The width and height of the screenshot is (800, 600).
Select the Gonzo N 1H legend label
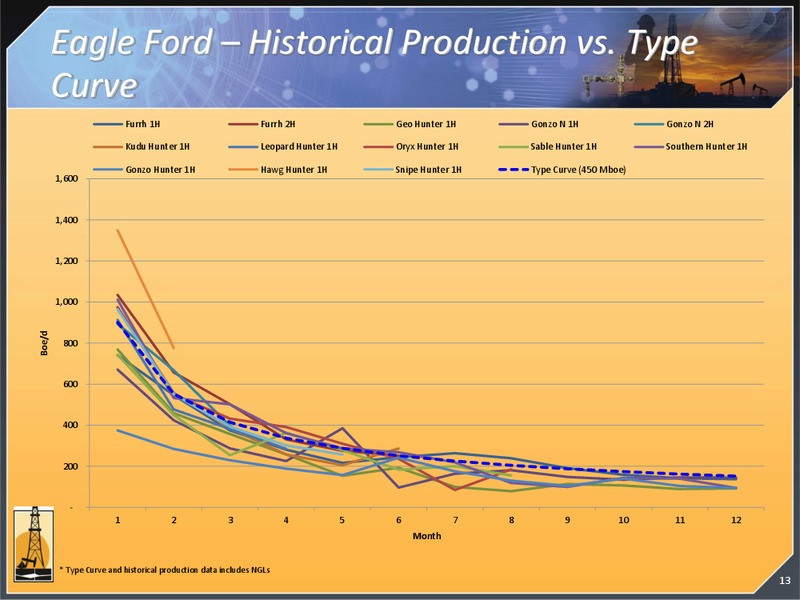tap(555, 124)
